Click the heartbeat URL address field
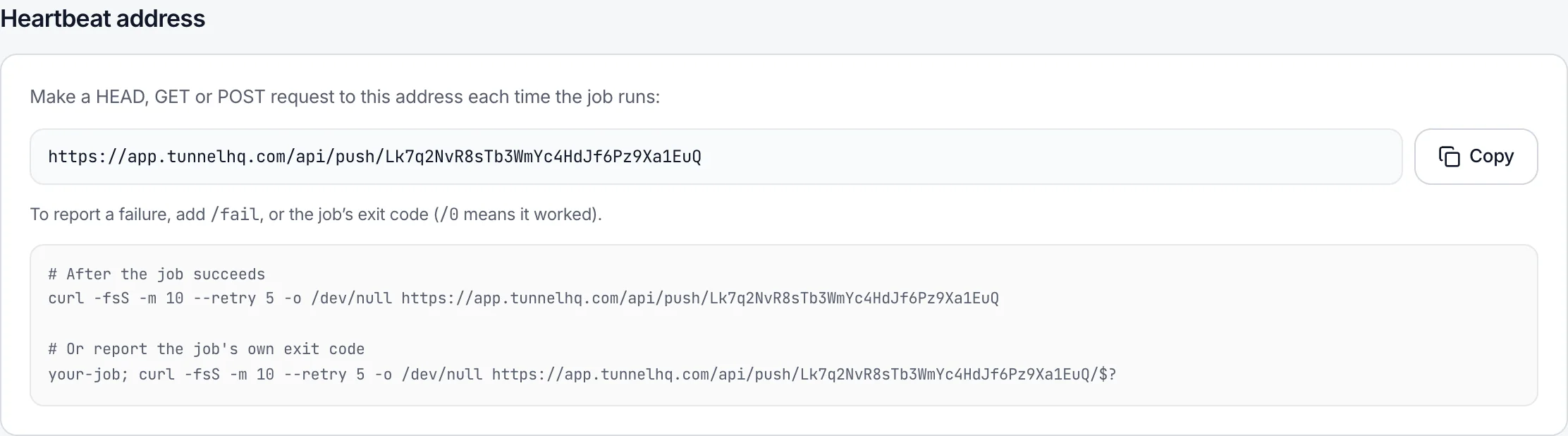This screenshot has height=436, width=1568. pos(716,157)
